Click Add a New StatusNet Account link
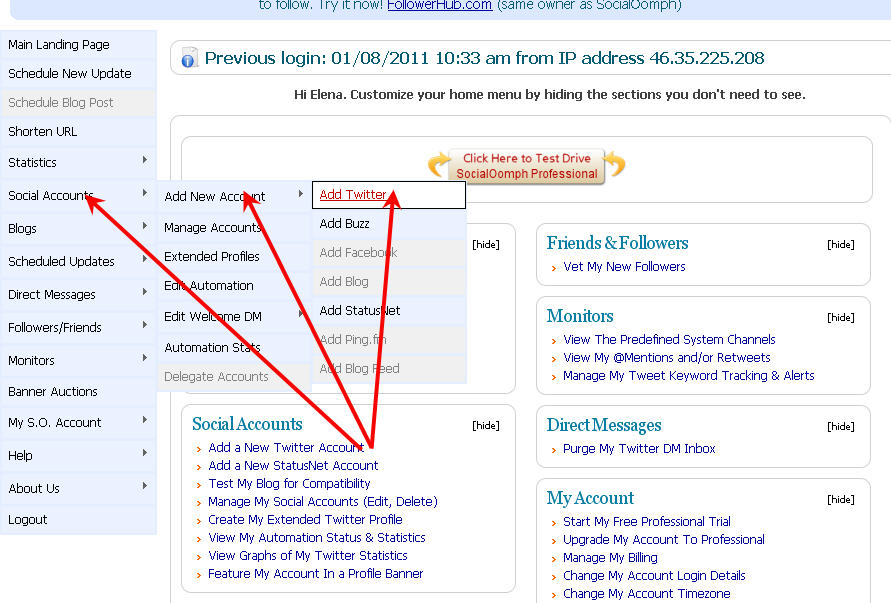This screenshot has width=891, height=603. point(293,466)
